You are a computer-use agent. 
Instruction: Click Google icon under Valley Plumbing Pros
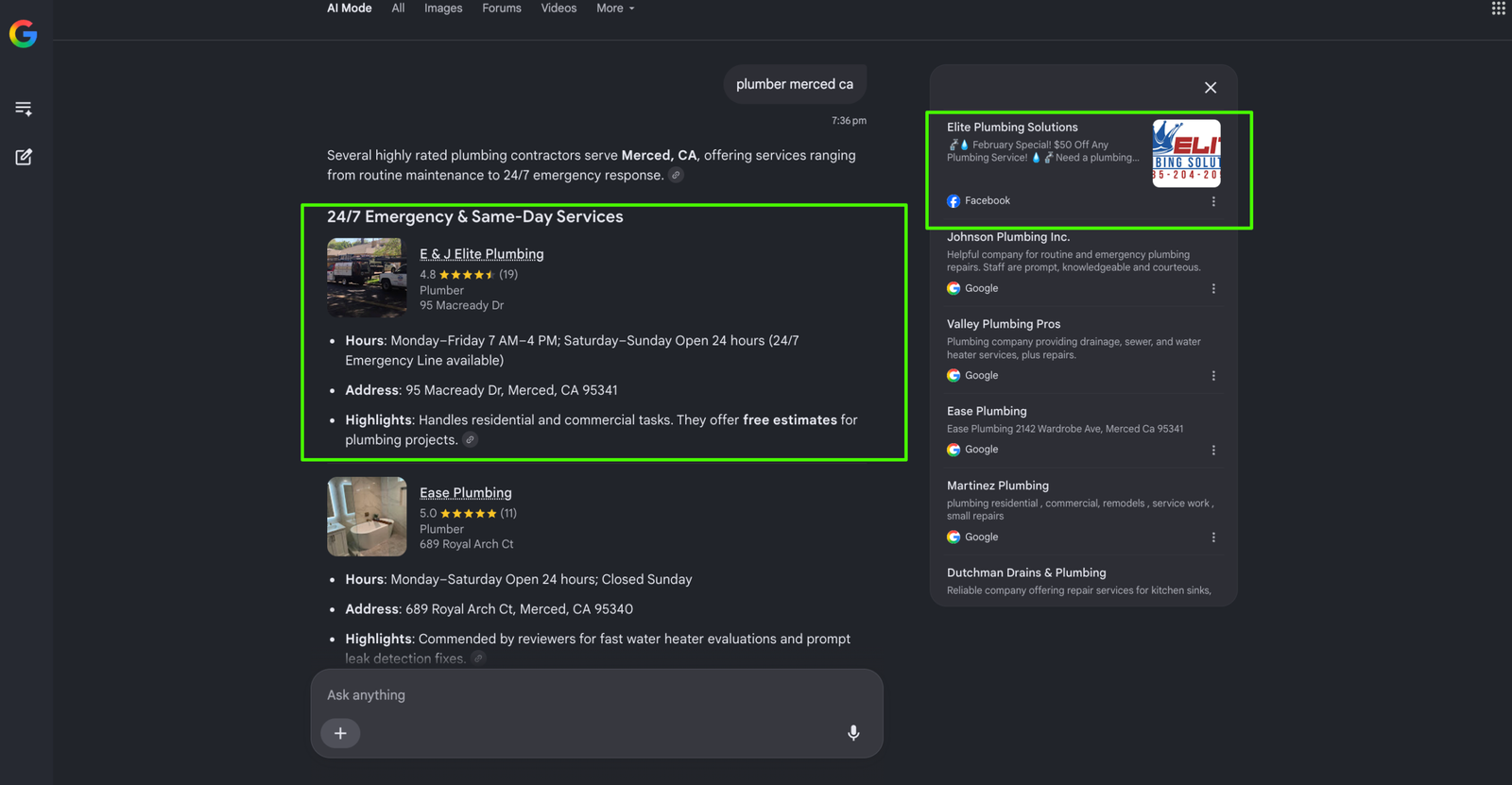[954, 375]
